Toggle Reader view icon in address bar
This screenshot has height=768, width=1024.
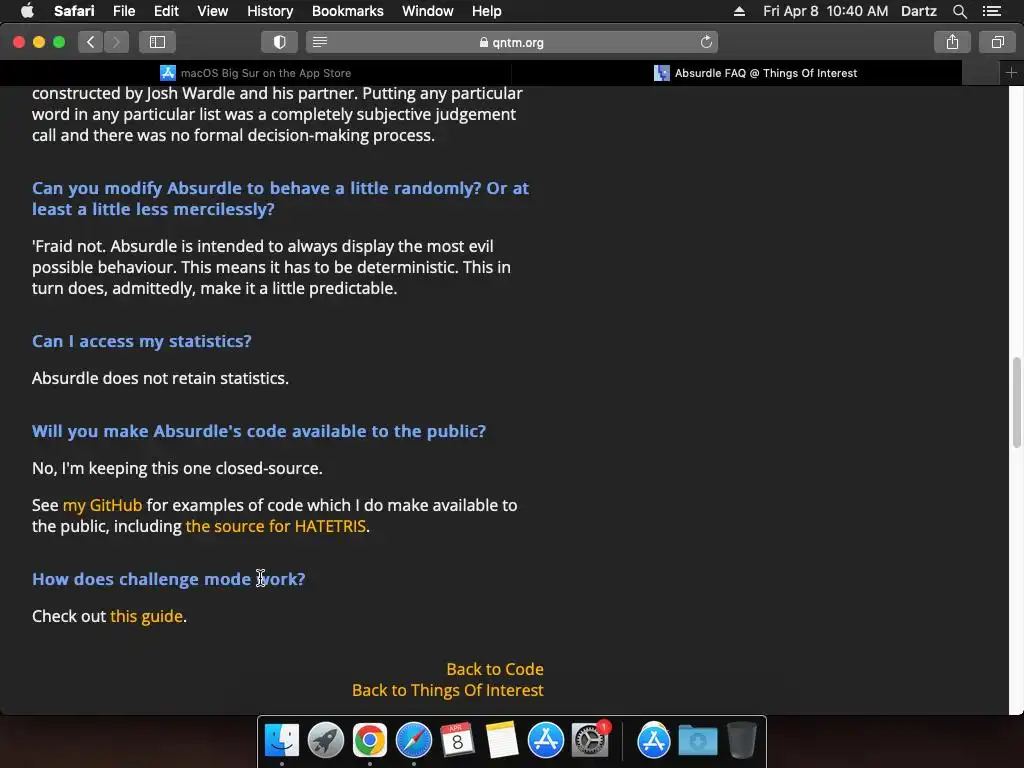click(320, 42)
